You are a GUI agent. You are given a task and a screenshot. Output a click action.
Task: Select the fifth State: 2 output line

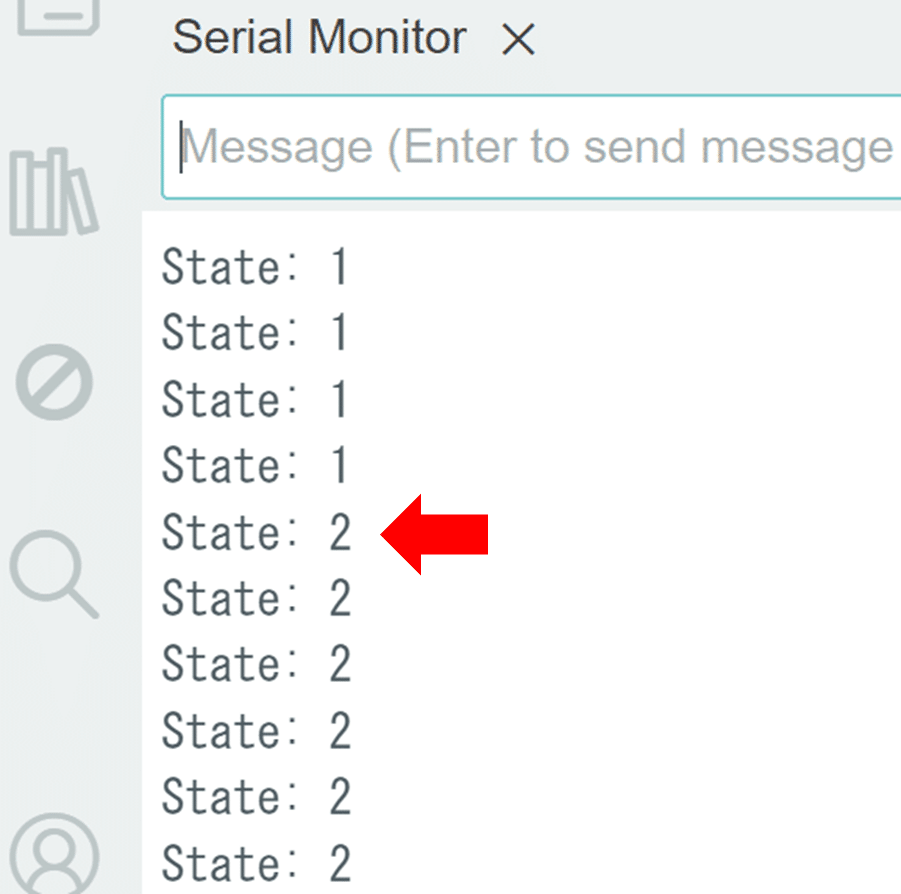[x=256, y=796]
